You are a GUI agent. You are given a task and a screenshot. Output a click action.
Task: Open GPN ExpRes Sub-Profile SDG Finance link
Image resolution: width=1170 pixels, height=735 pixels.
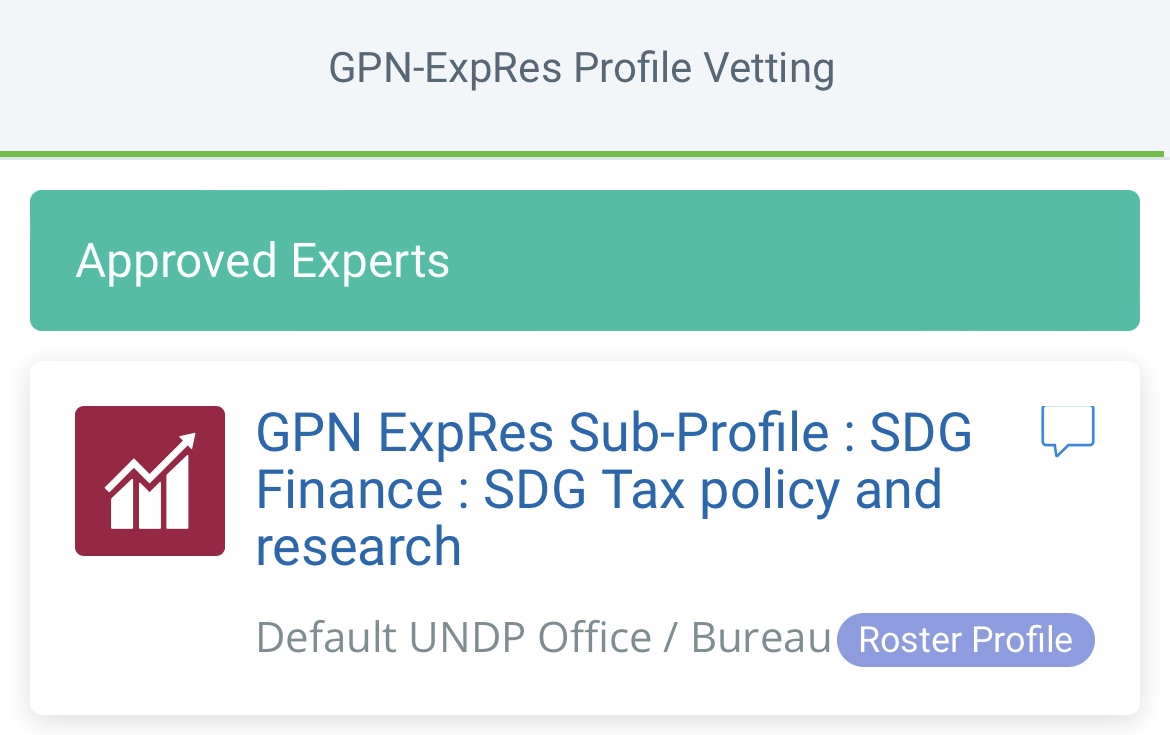613,489
